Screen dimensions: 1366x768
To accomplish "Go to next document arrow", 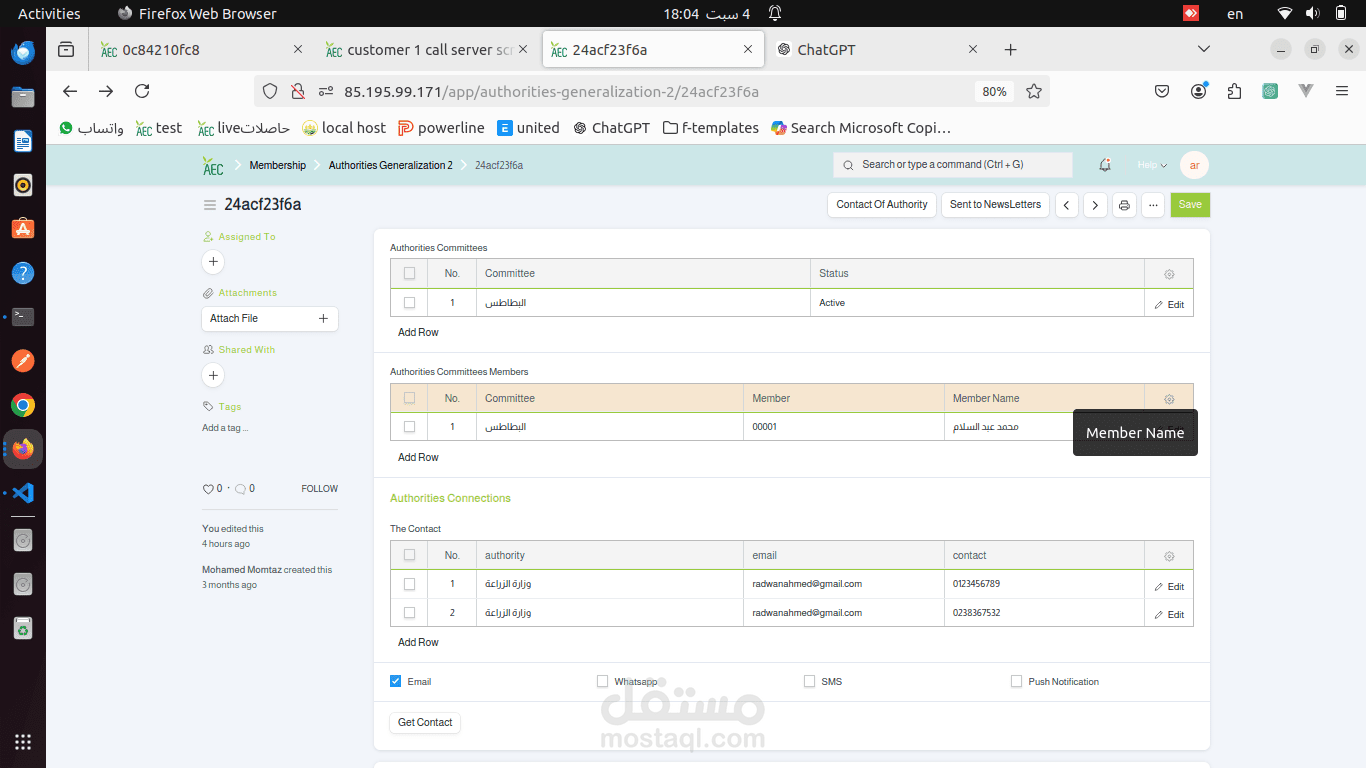I will click(x=1095, y=205).
